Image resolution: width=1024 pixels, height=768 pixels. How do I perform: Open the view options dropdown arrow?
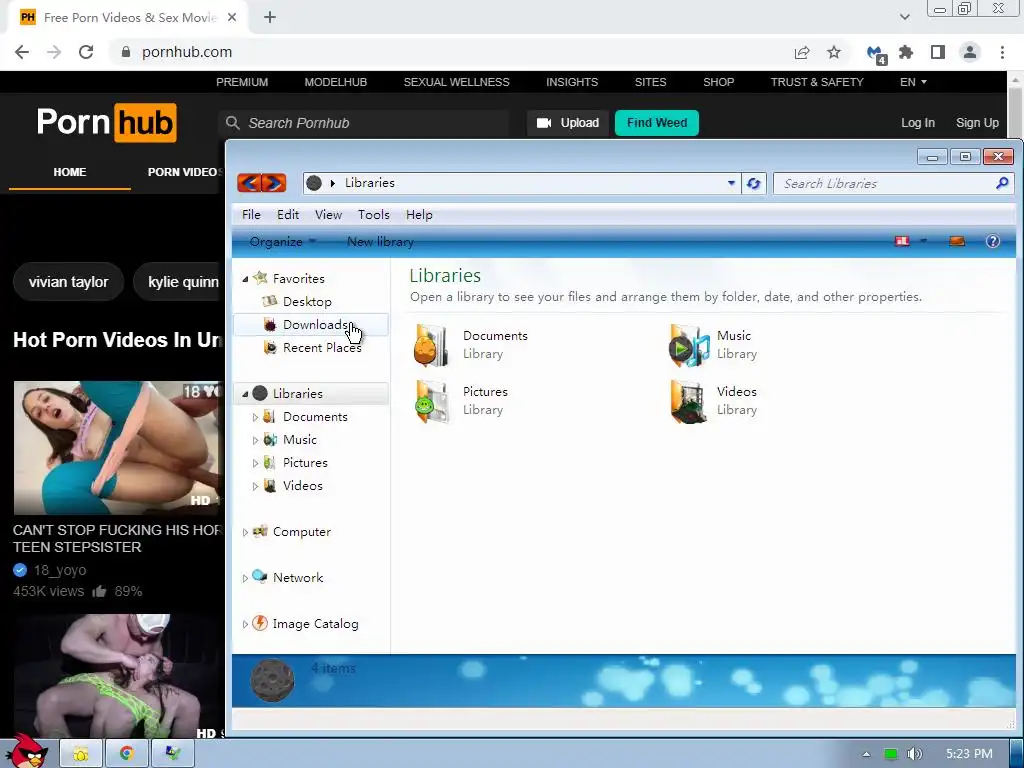click(923, 241)
